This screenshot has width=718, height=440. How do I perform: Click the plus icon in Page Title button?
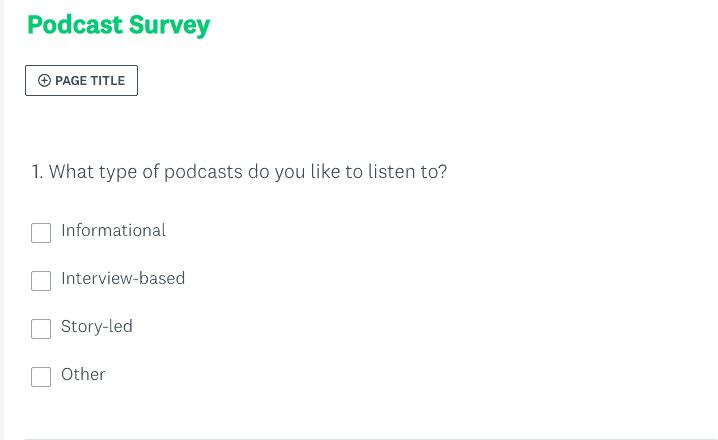click(44, 81)
